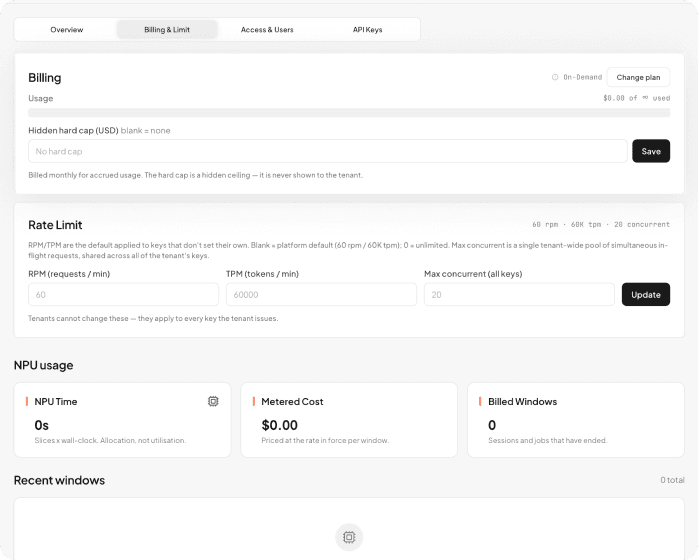
Task: Click the Update rate limit button
Action: click(x=645, y=295)
